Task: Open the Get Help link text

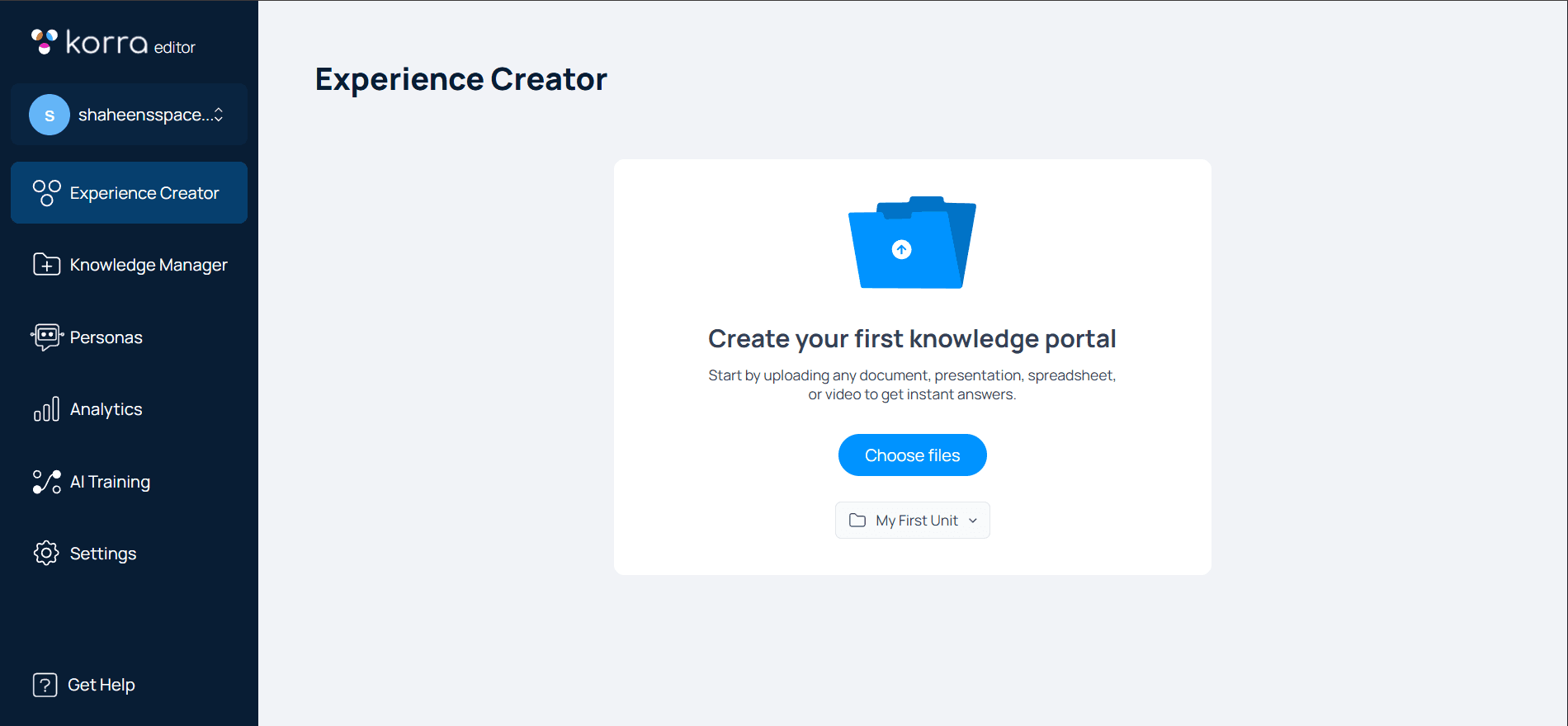Action: pyautogui.click(x=102, y=685)
